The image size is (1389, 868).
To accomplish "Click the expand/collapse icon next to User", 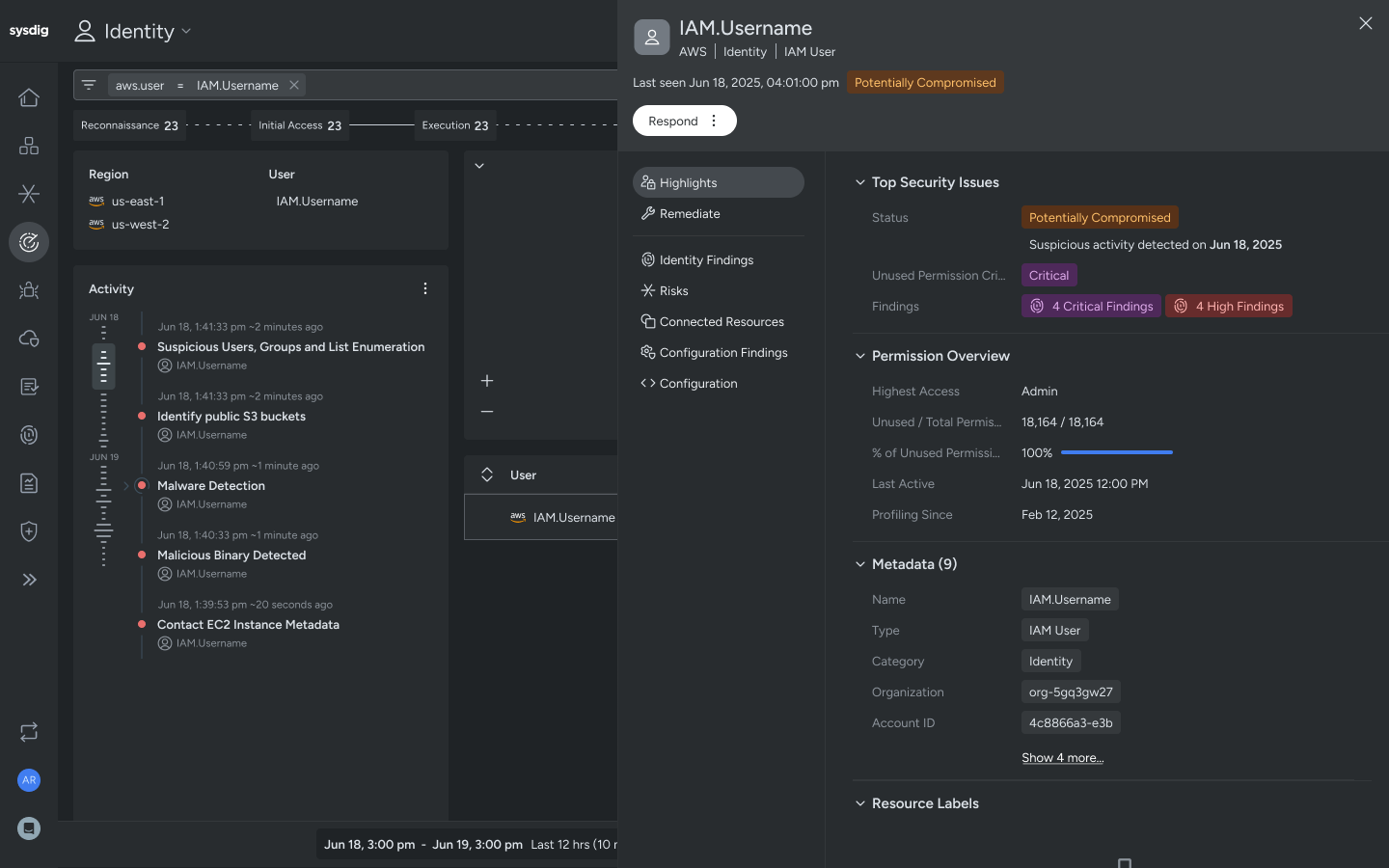I will pyautogui.click(x=487, y=475).
